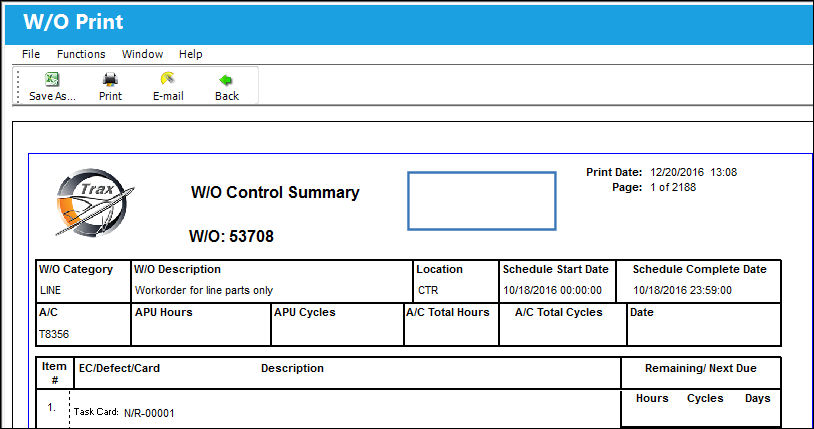Viewport: 814px width, 429px height.
Task: Click the Days sub-header
Action: pyautogui.click(x=757, y=398)
